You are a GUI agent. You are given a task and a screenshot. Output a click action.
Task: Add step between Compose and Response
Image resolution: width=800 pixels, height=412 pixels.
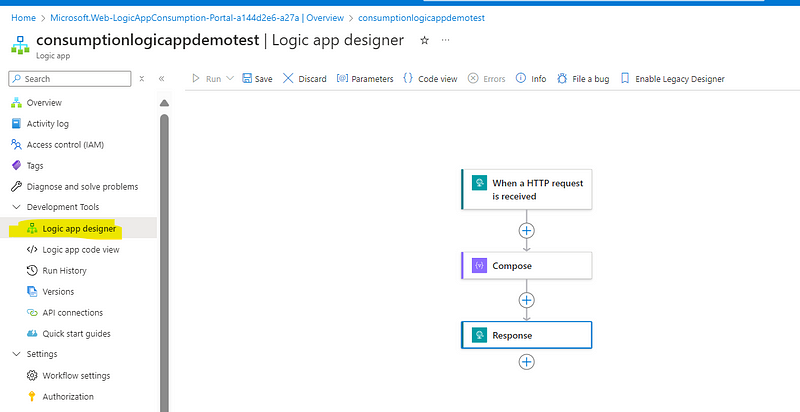coord(527,300)
